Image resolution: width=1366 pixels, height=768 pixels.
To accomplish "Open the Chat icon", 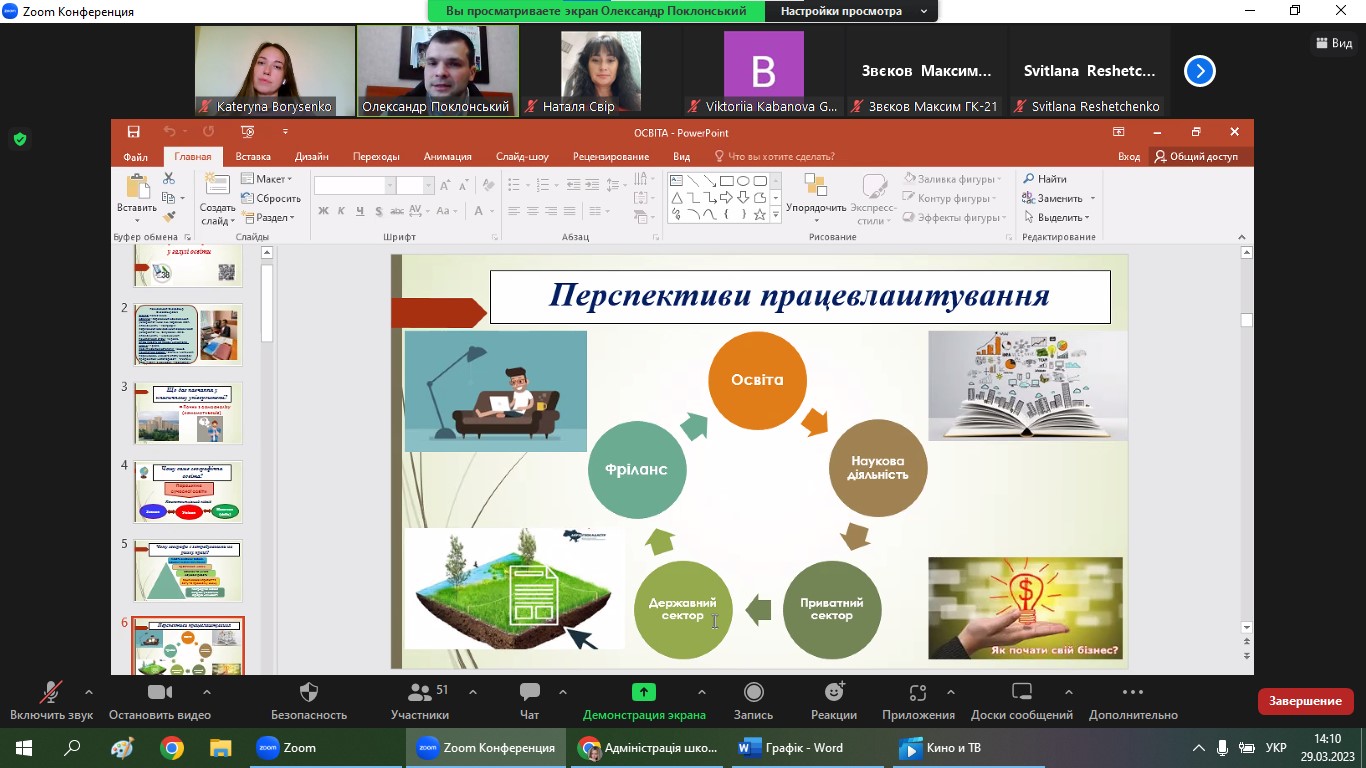I will [x=529, y=693].
